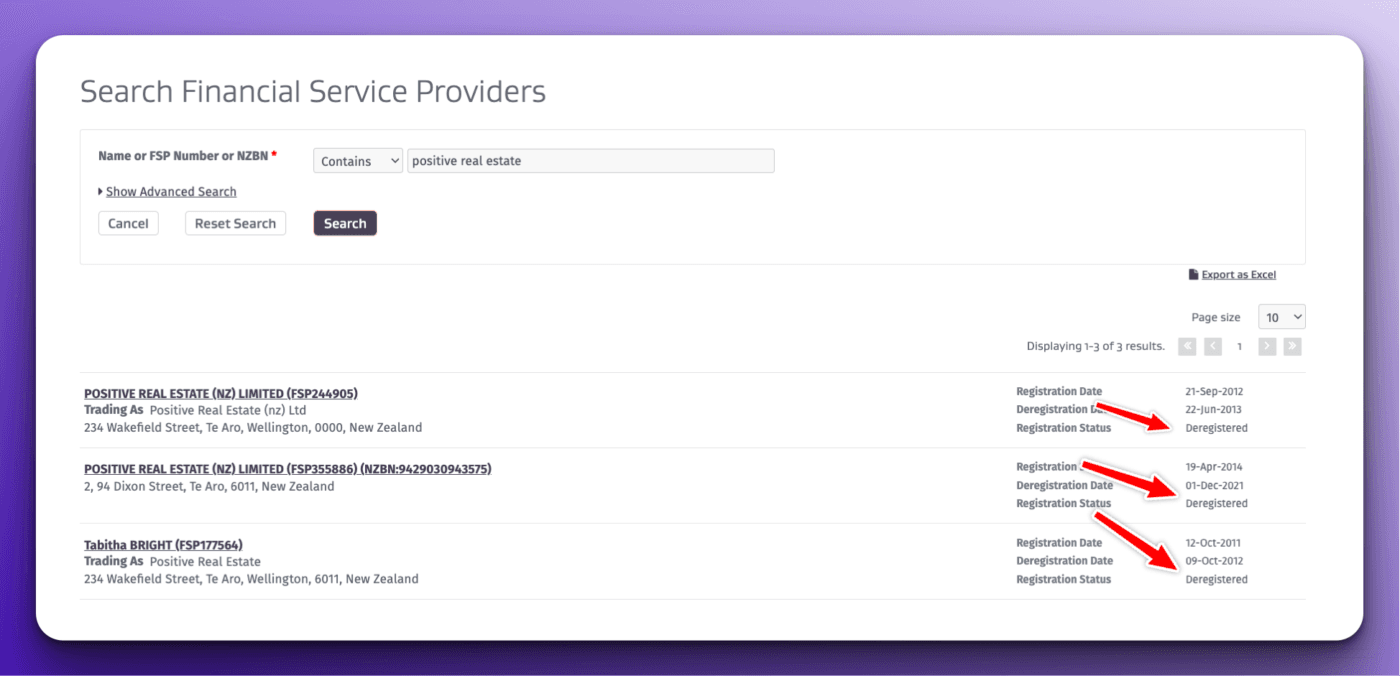Open Tabitha BRIGHT FSP177564 record
The width and height of the screenshot is (1400, 676).
point(163,545)
